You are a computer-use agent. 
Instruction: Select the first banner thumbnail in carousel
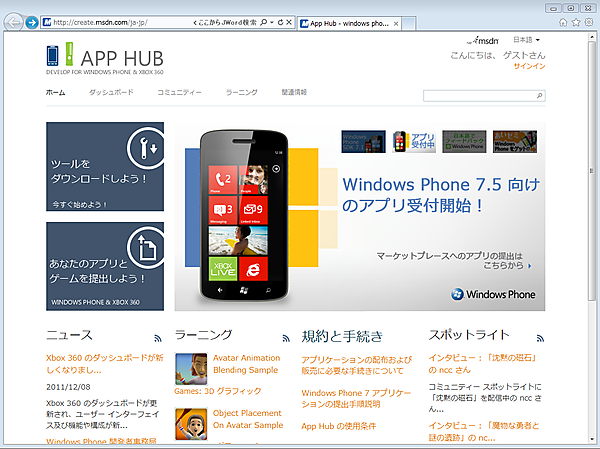click(363, 141)
